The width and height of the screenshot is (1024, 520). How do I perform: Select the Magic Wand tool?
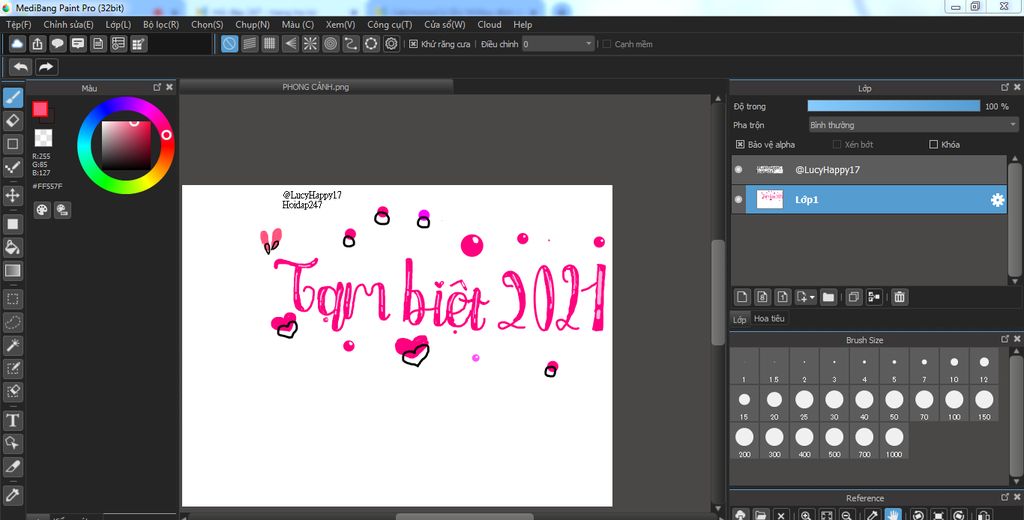[x=13, y=345]
